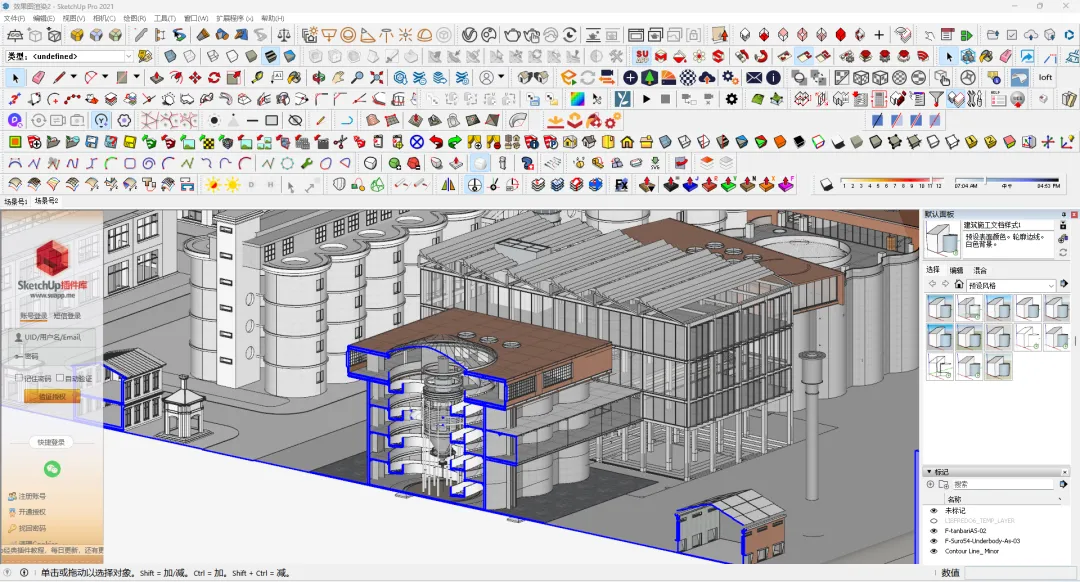Viewport: 1080px width, 582px height.
Task: Open the 相机(C) menu
Action: pos(104,19)
